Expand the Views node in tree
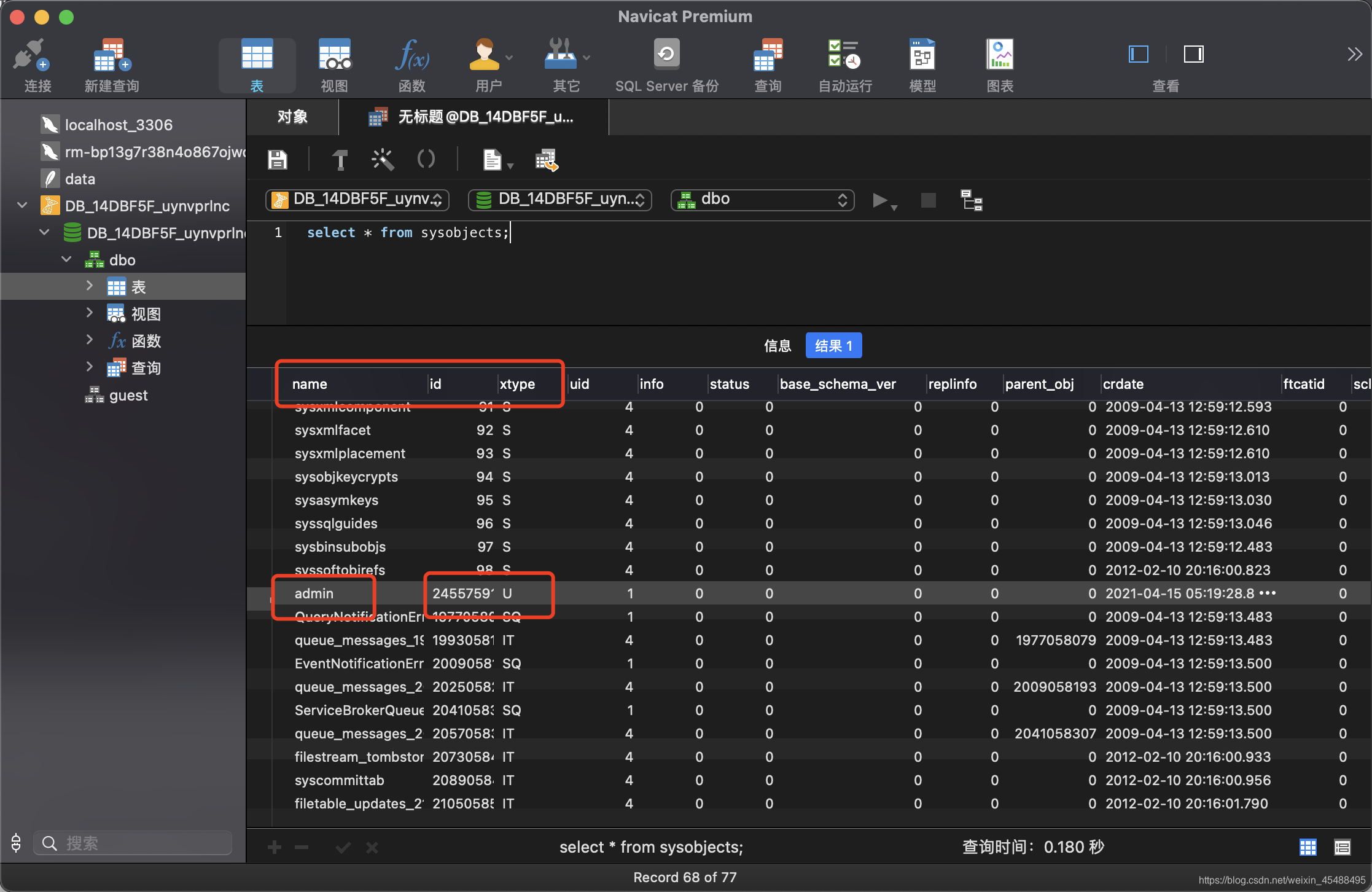Image resolution: width=1372 pixels, height=892 pixels. coord(90,313)
